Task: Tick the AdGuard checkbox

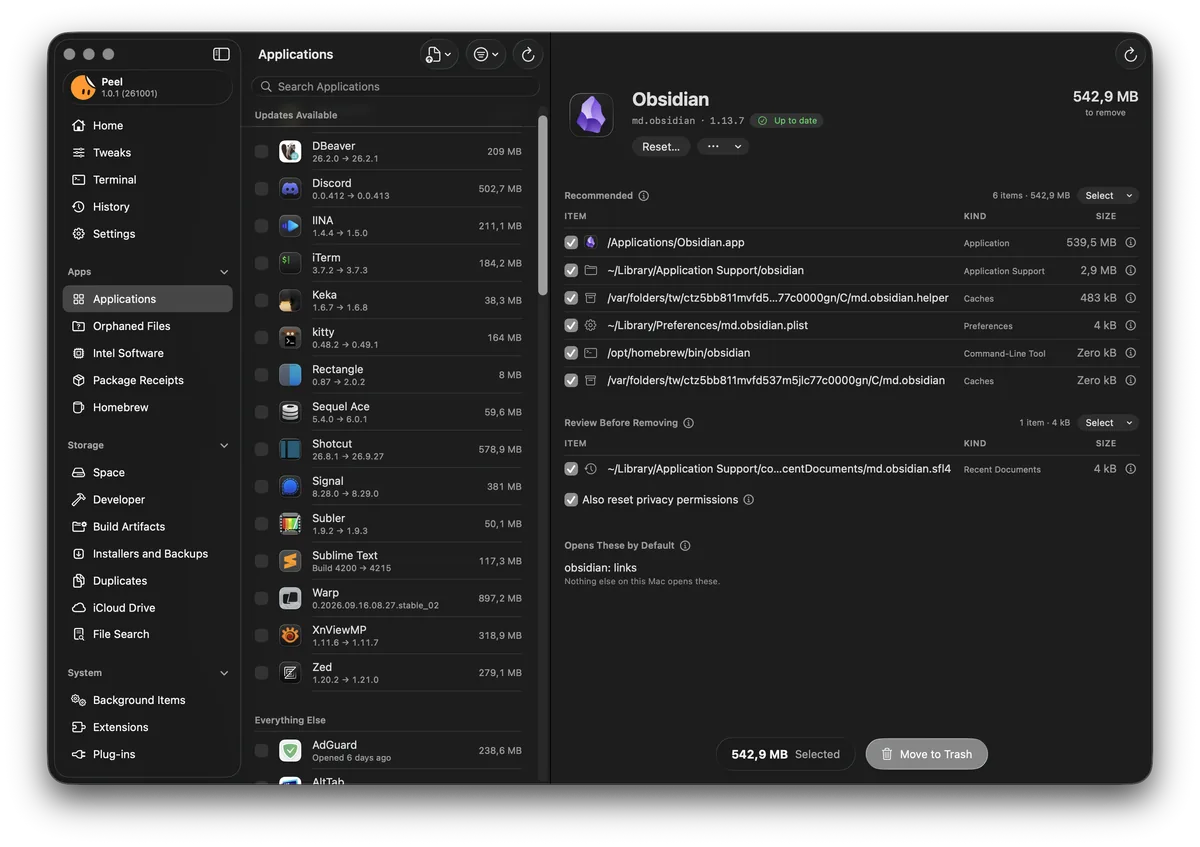Action: [261, 750]
